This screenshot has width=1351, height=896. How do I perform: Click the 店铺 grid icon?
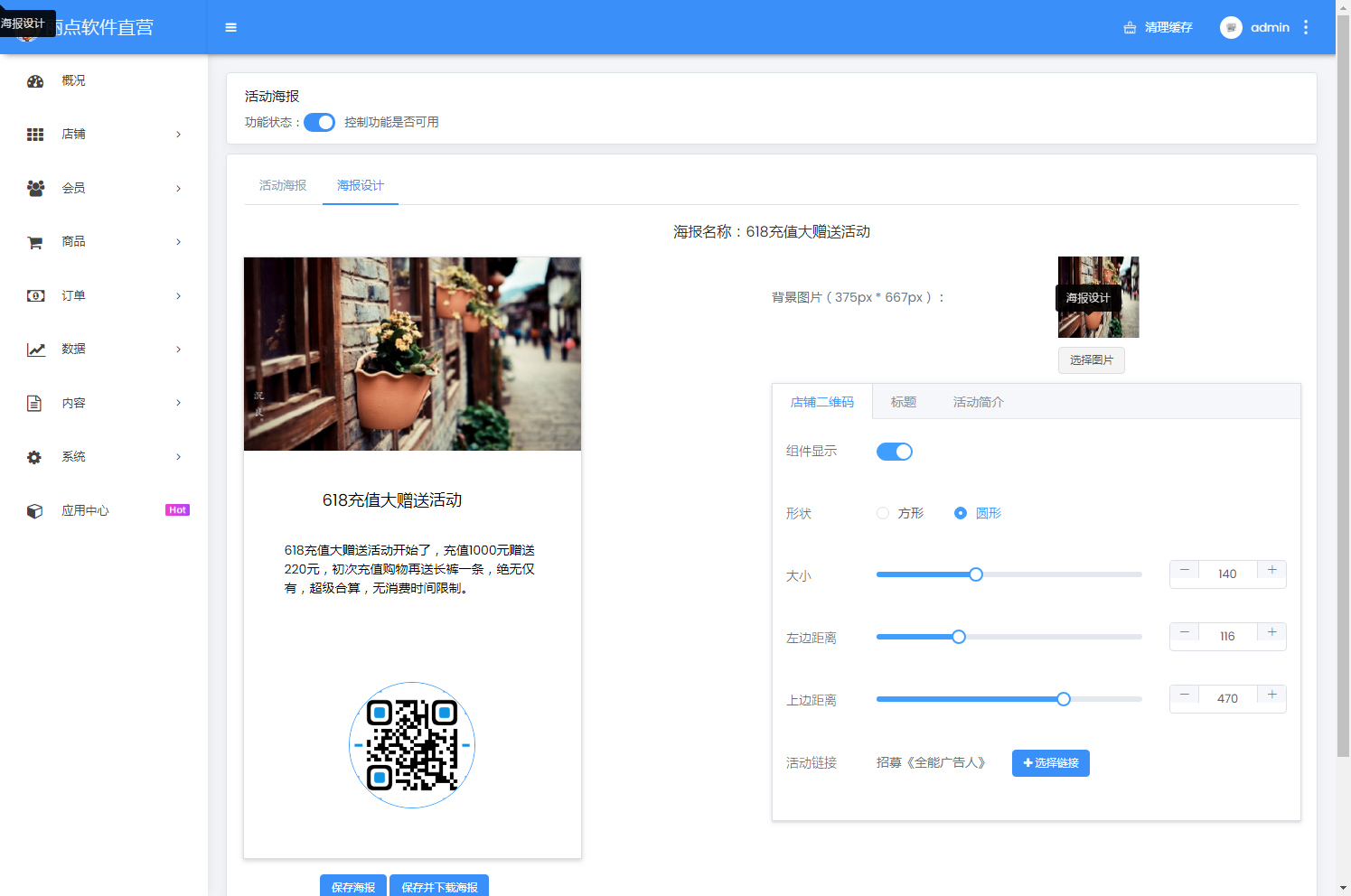coord(35,135)
